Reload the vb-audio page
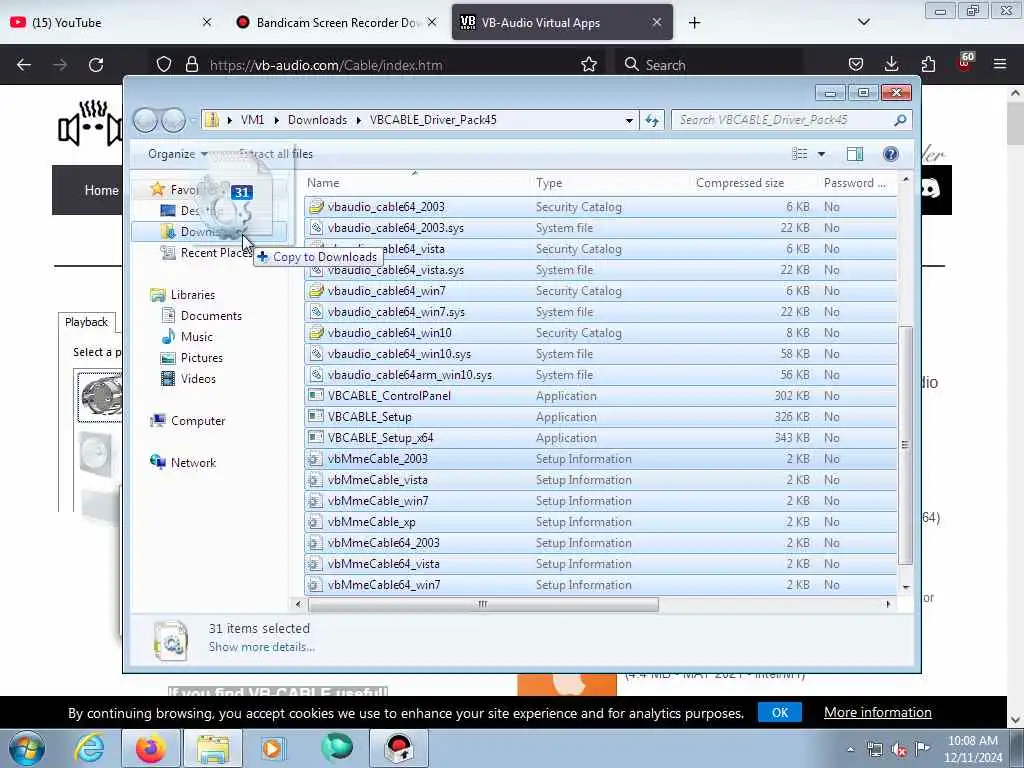The image size is (1024, 768). [x=96, y=65]
